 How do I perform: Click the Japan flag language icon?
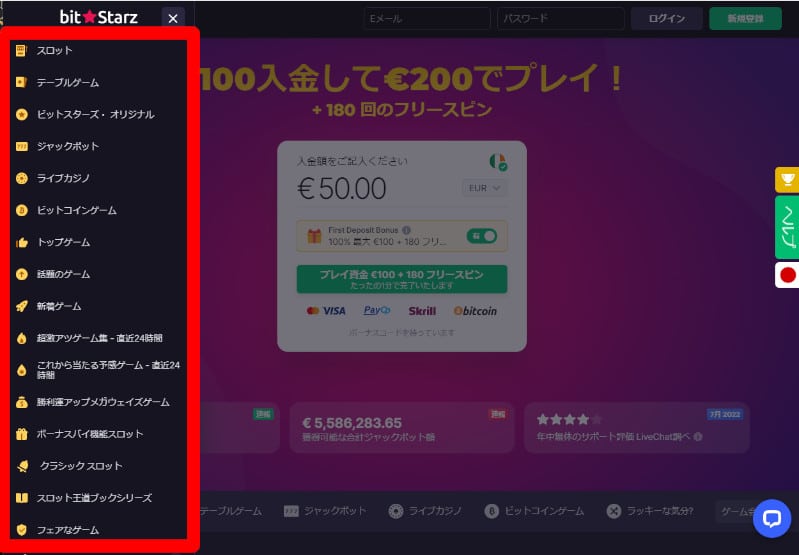pyautogui.click(x=787, y=275)
